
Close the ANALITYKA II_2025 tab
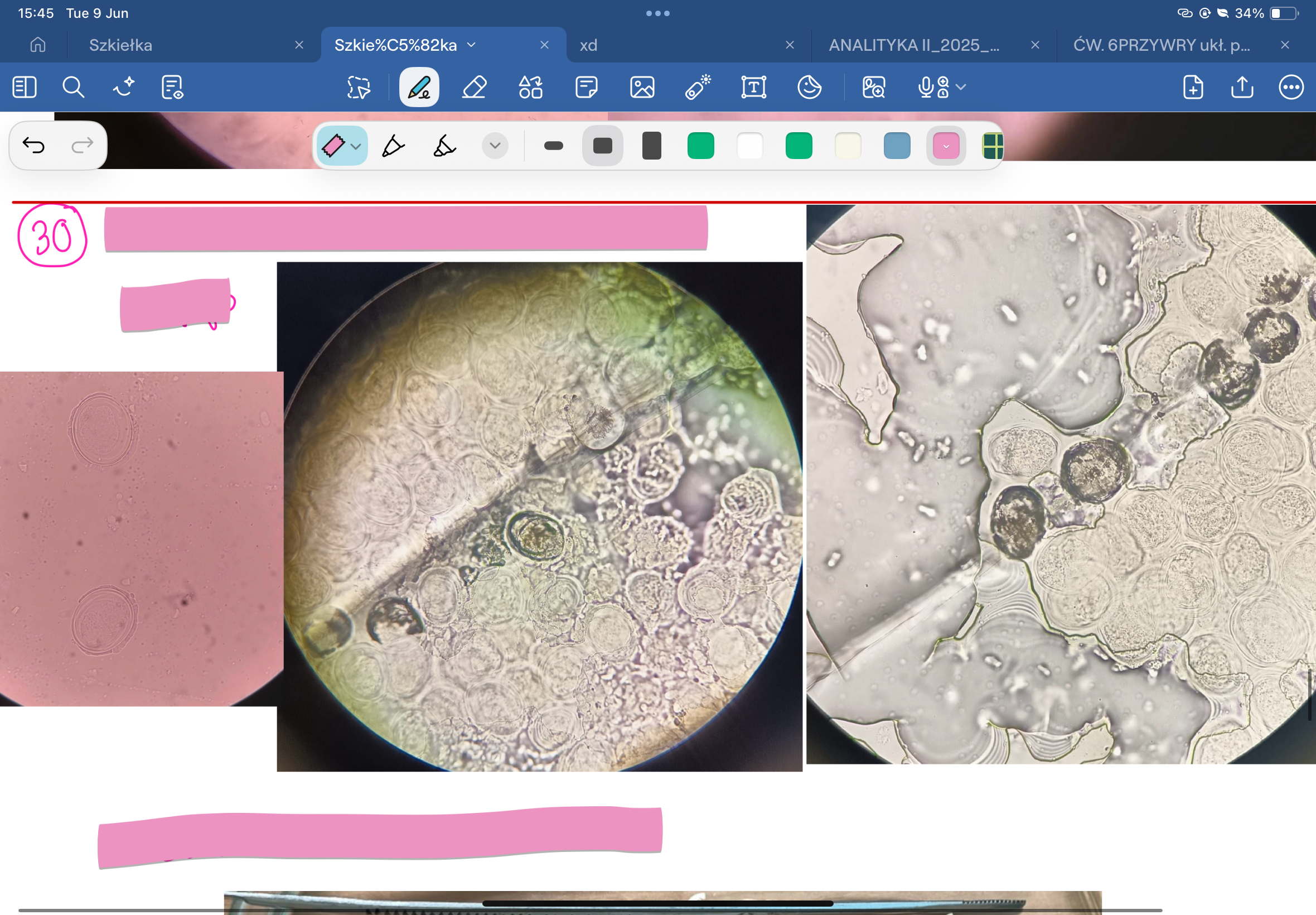tap(1035, 45)
